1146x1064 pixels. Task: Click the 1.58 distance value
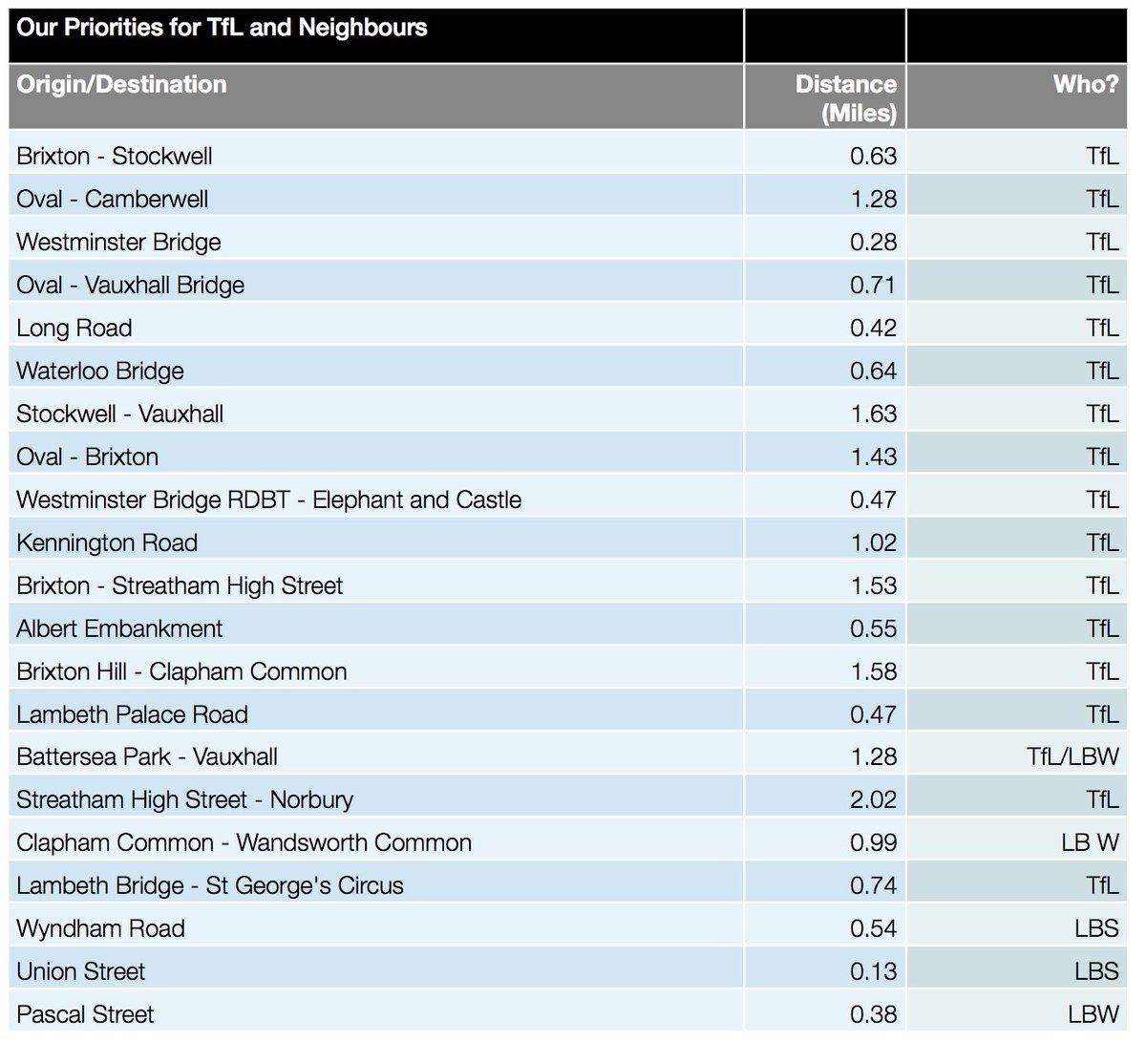pyautogui.click(x=873, y=671)
